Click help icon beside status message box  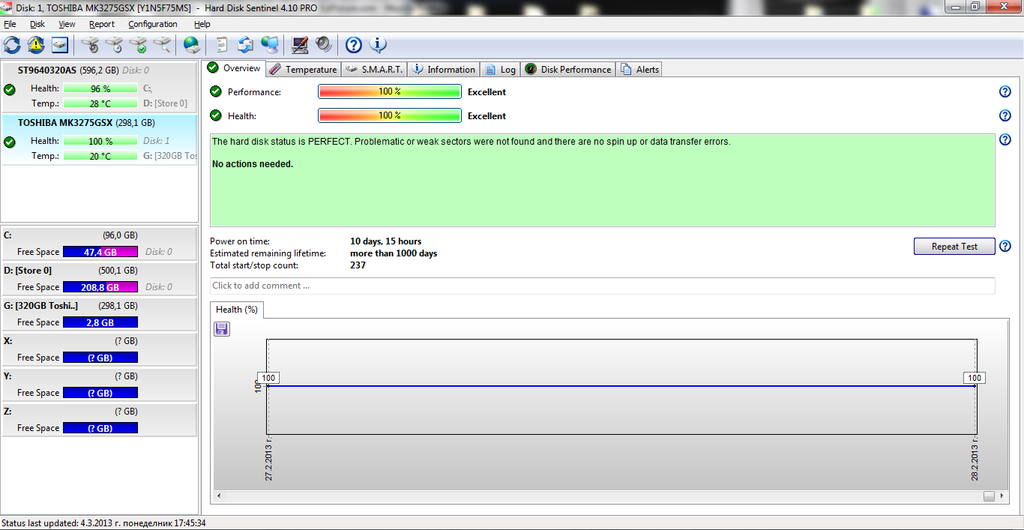tap(1005, 140)
